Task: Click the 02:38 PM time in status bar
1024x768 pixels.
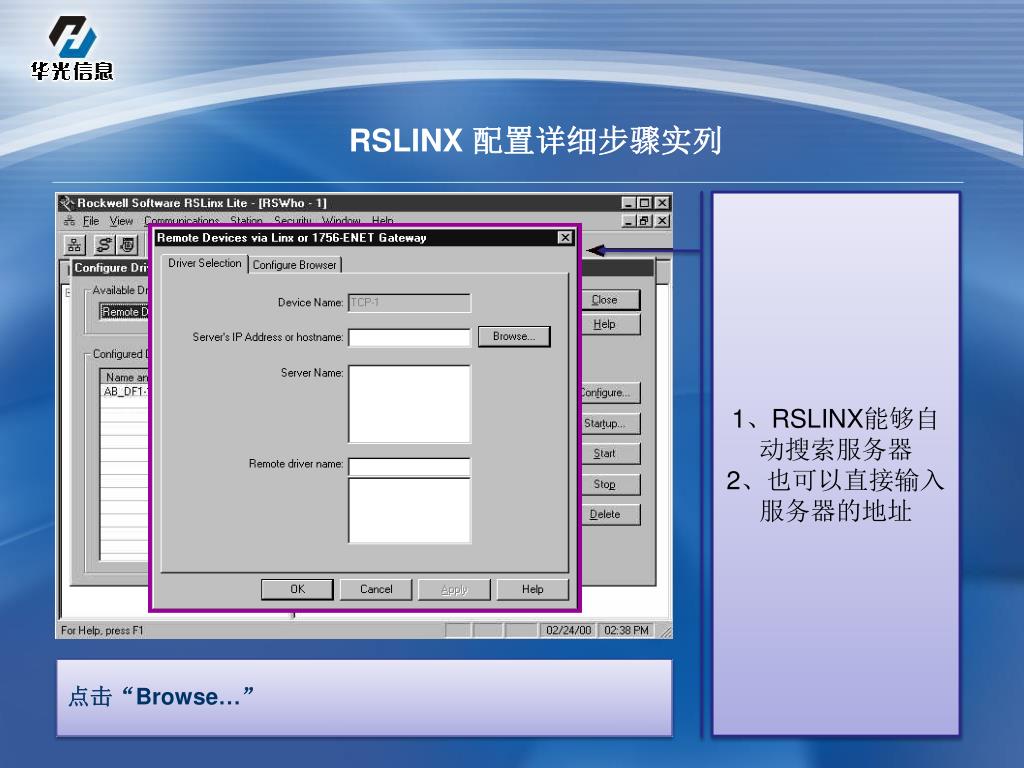Action: pos(626,630)
